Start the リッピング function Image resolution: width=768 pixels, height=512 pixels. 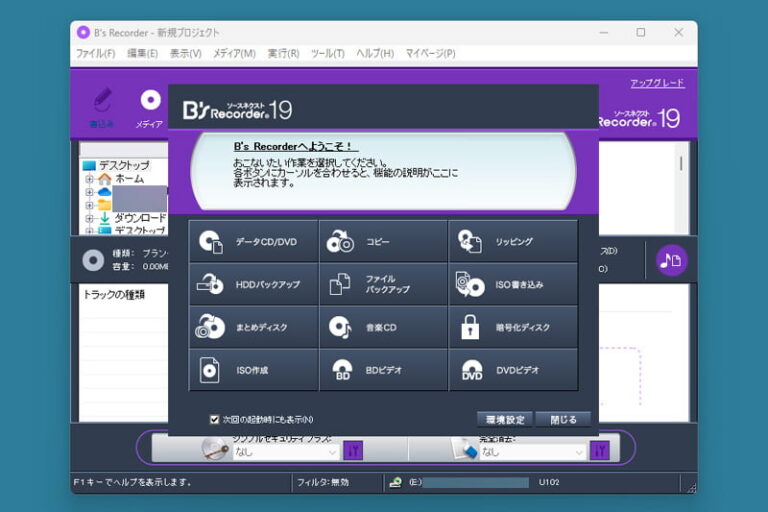513,241
